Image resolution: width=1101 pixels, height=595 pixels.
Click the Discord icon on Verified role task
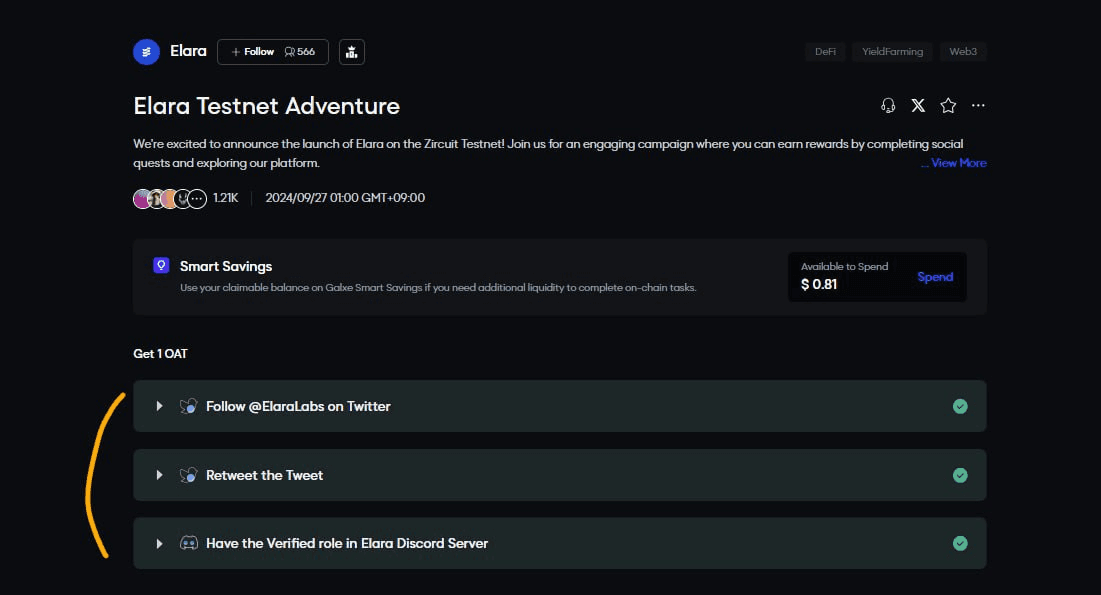(189, 543)
